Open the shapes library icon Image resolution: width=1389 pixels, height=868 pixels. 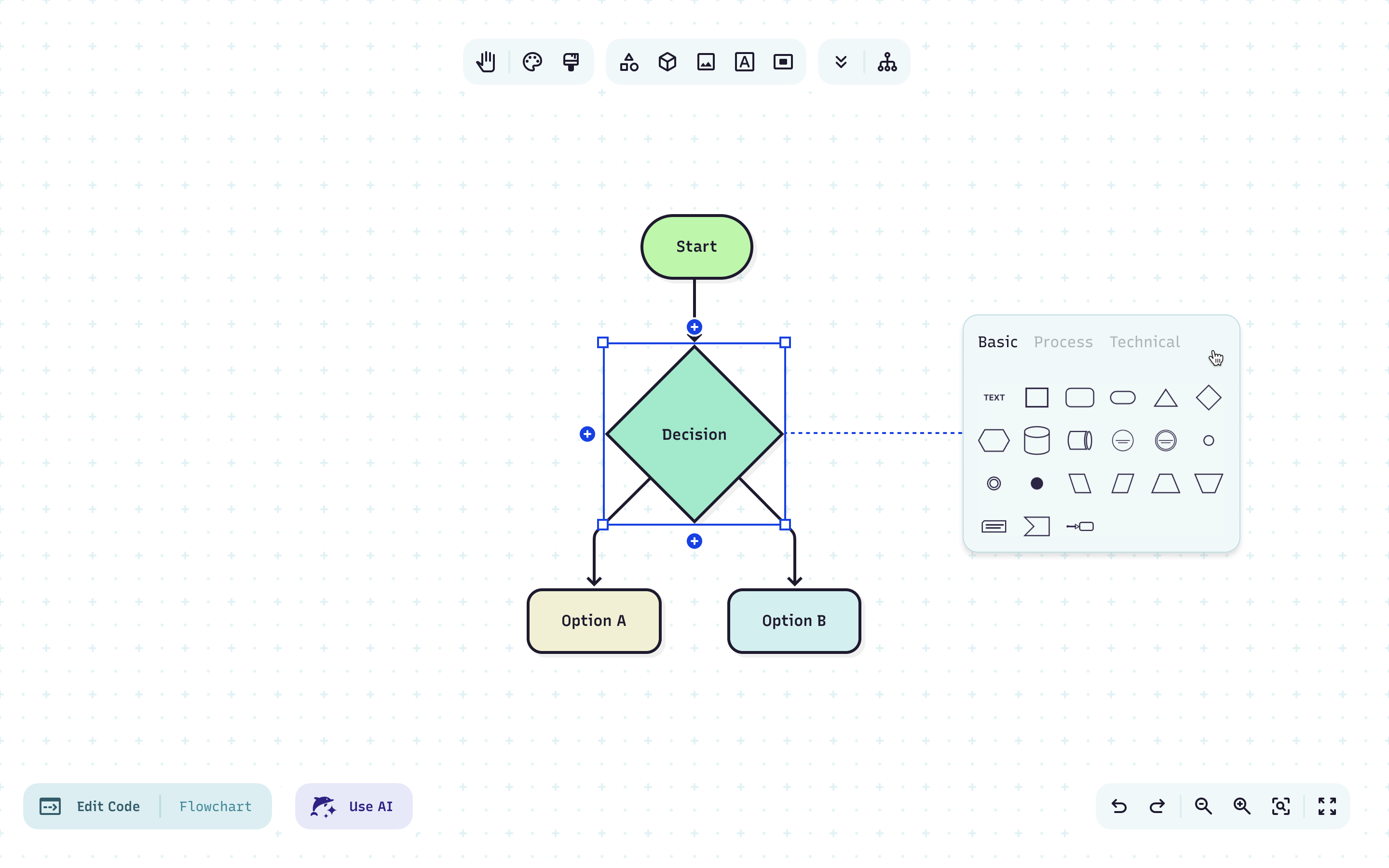(629, 62)
